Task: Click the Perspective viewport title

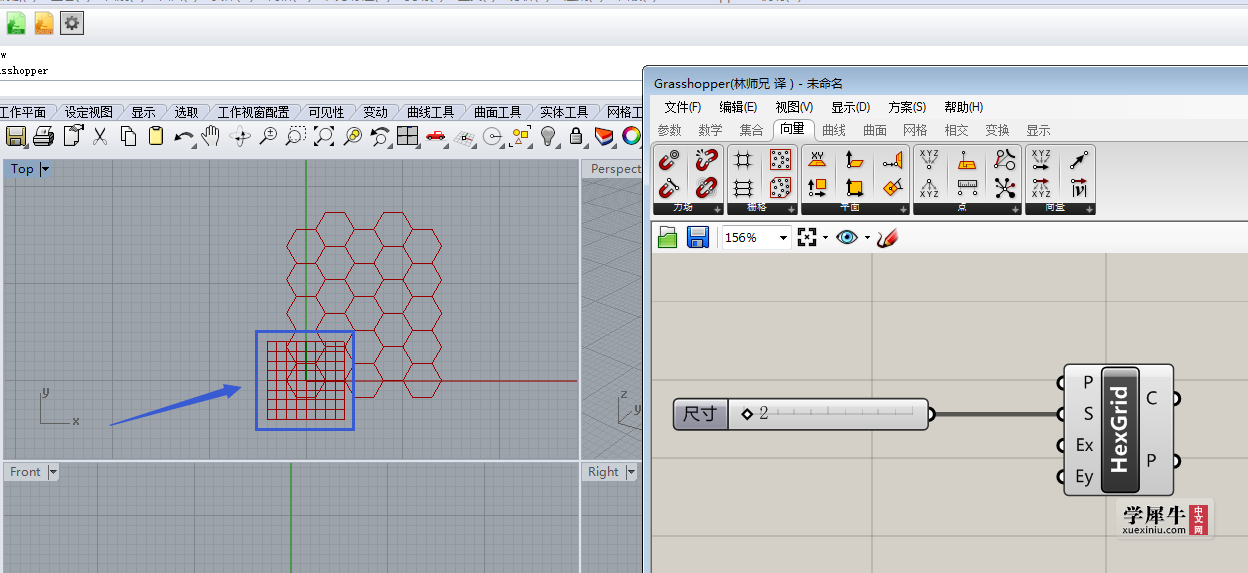Action: click(x=615, y=169)
